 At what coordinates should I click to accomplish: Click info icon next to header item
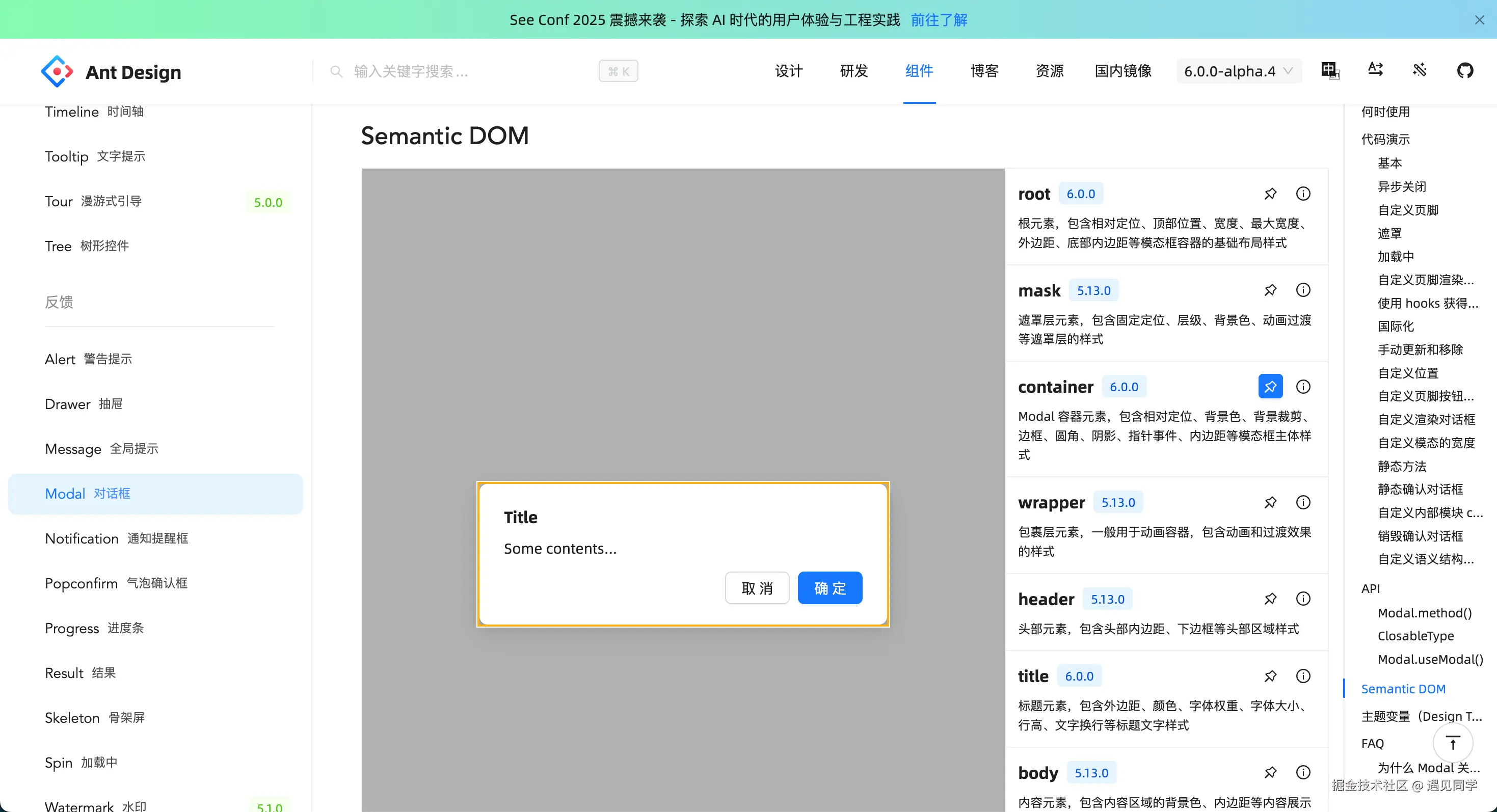1303,599
